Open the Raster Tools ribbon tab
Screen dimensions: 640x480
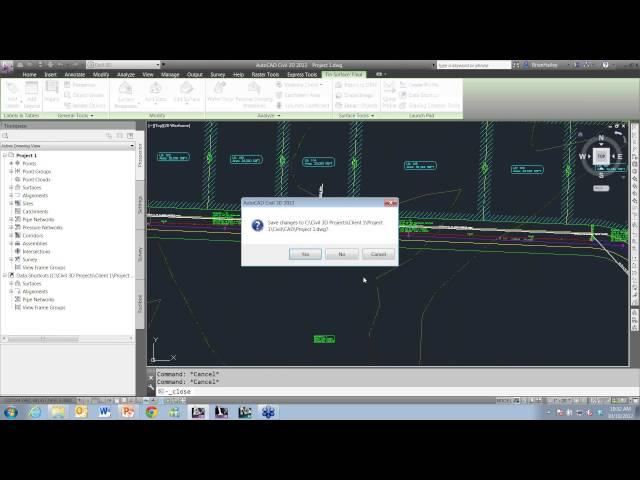(x=265, y=74)
